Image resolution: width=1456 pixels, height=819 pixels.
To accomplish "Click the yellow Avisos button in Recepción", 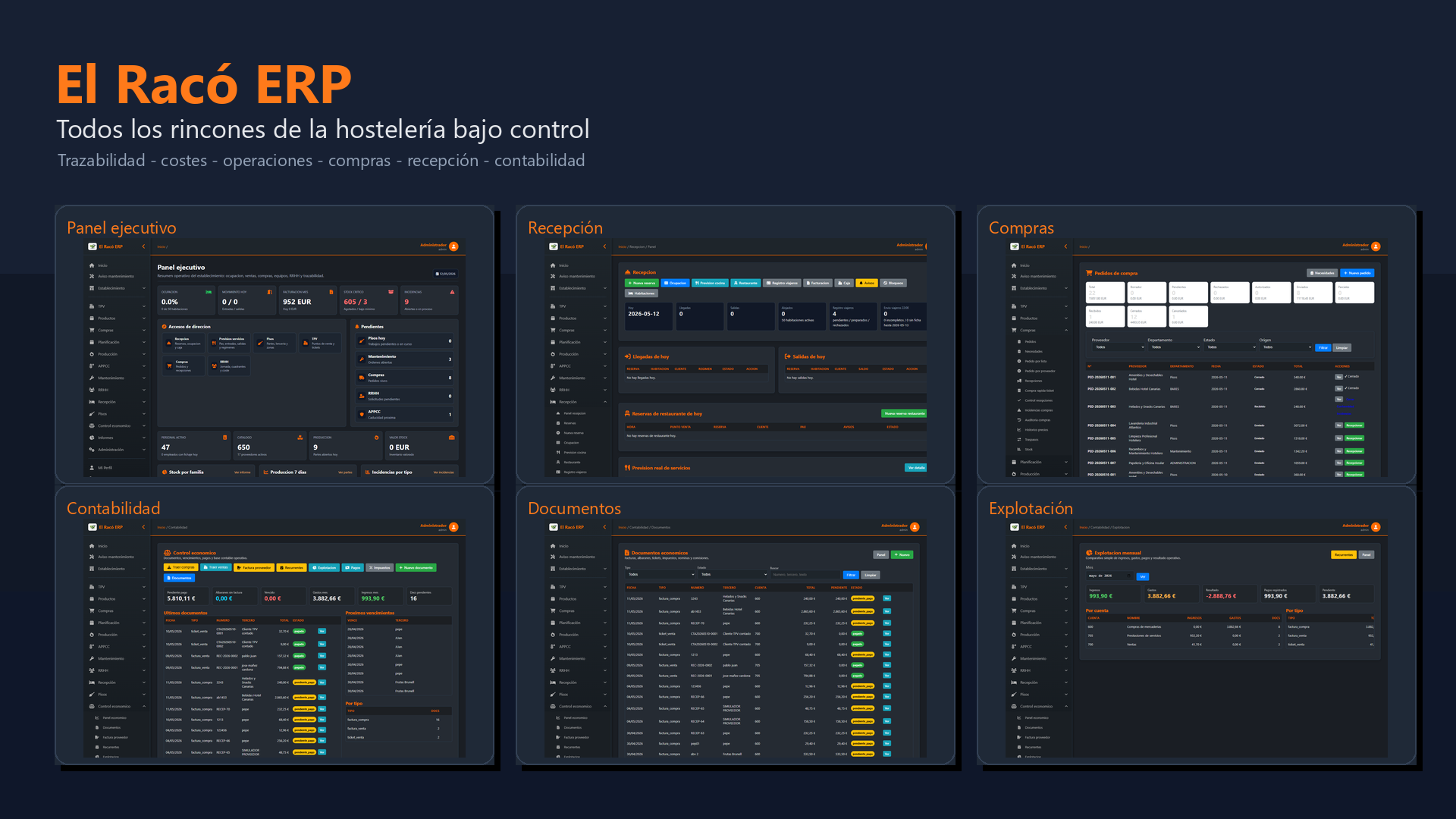I will coord(867,283).
